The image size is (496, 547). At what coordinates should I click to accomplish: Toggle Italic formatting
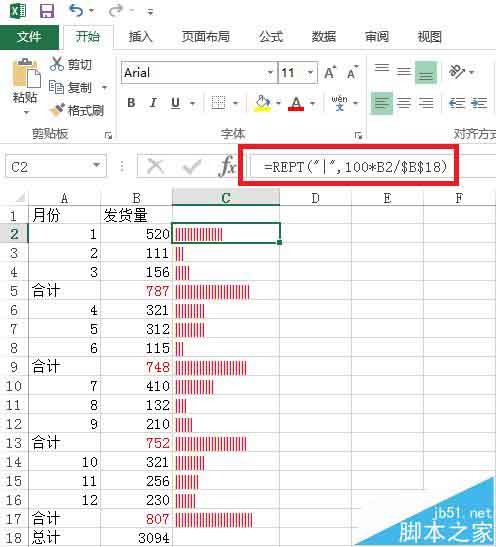coord(153,103)
